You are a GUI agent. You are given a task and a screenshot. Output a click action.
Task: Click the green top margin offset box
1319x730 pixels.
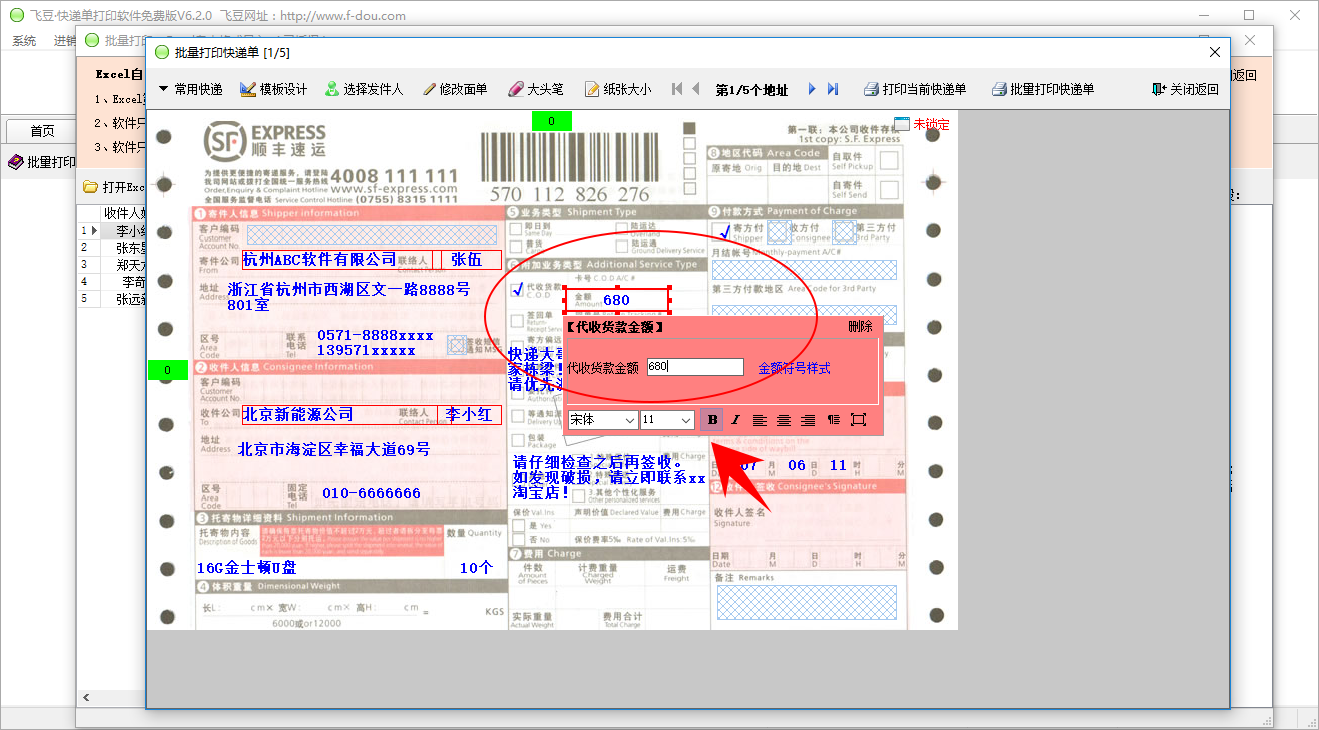pyautogui.click(x=551, y=122)
